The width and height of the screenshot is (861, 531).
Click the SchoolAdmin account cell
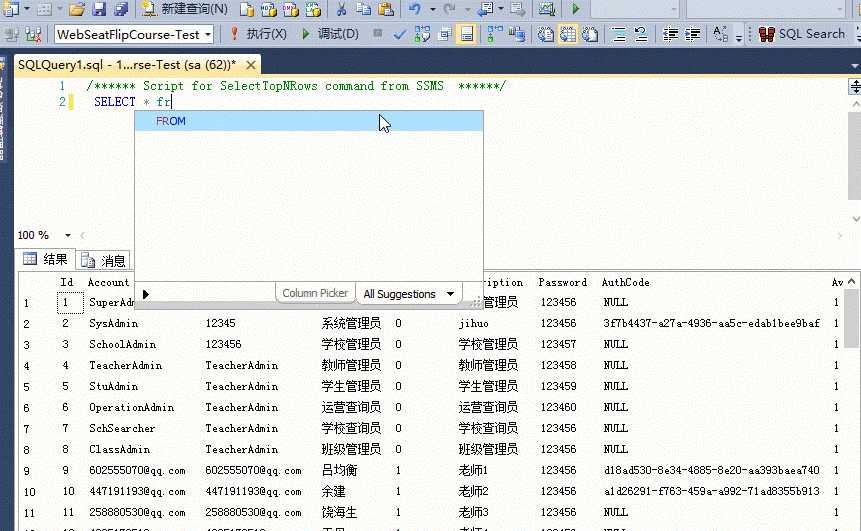pyautogui.click(x=122, y=344)
